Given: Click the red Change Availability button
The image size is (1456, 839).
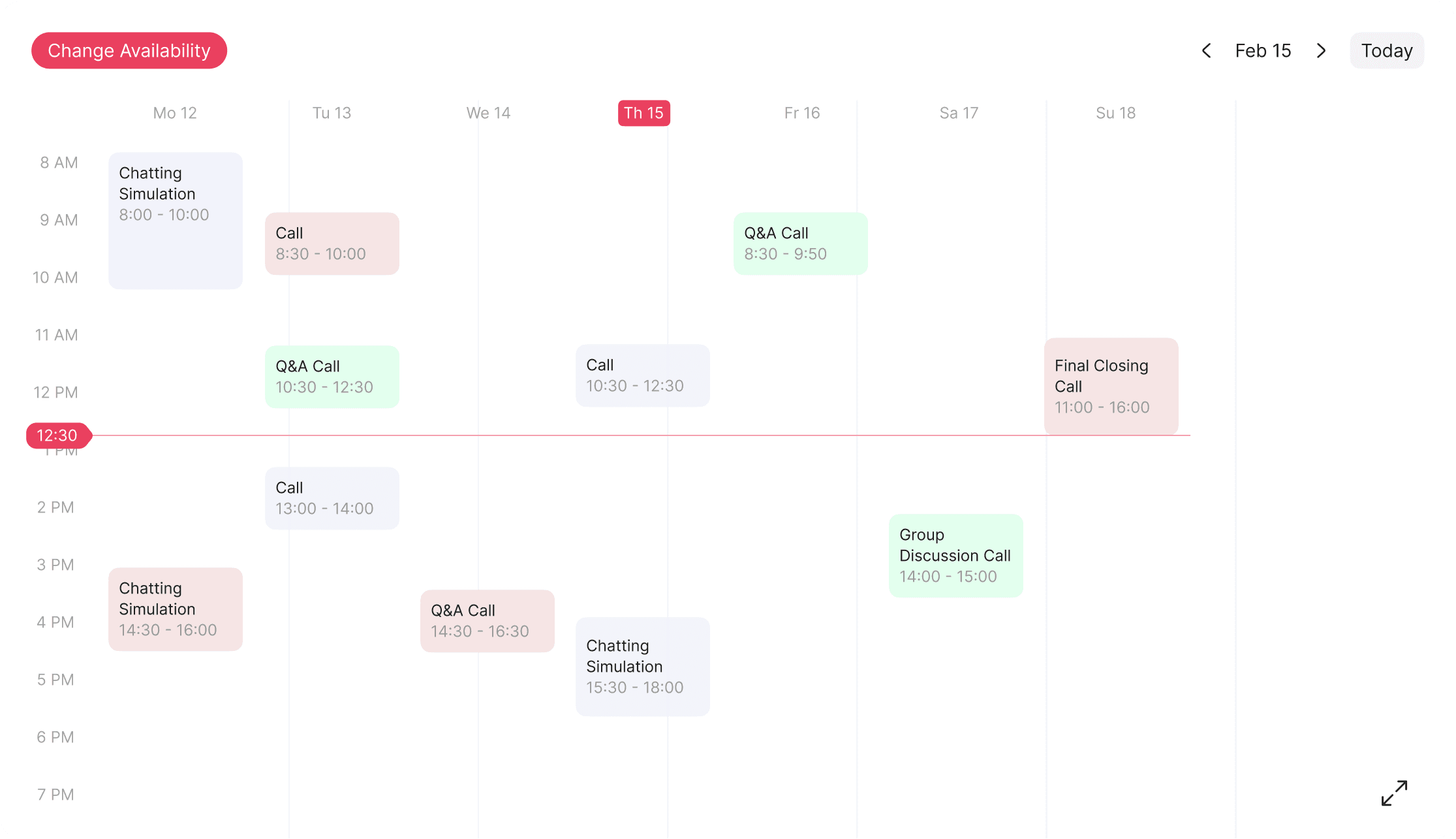Looking at the screenshot, I should 129,50.
